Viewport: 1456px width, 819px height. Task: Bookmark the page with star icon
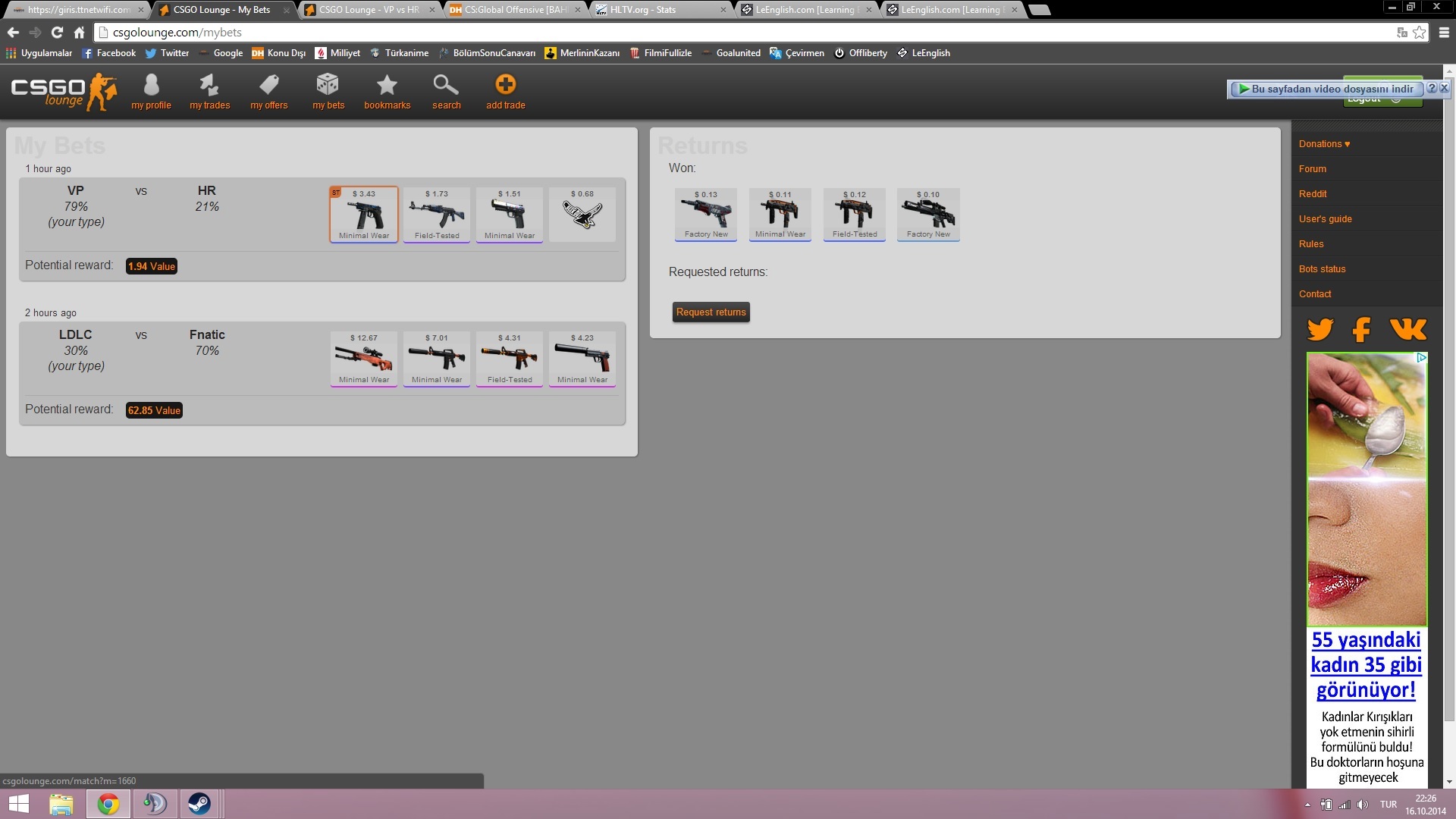click(1420, 33)
